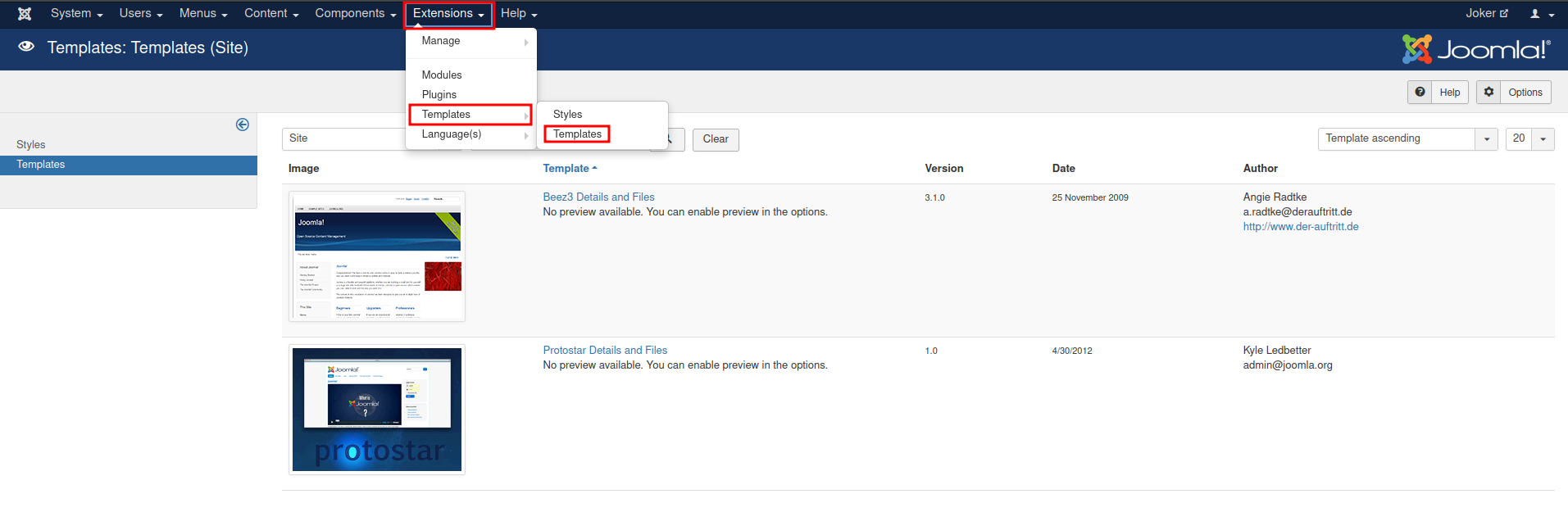Click the Beez3 template thumbnail
The height and width of the screenshot is (512, 1568).
[x=377, y=256]
